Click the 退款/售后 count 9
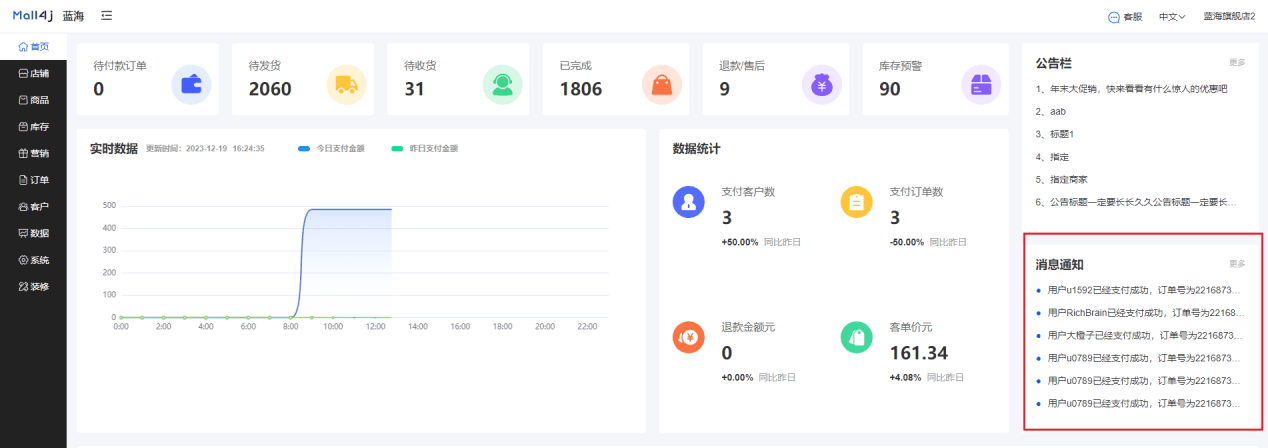The width and height of the screenshot is (1268, 448). pyautogui.click(x=724, y=89)
